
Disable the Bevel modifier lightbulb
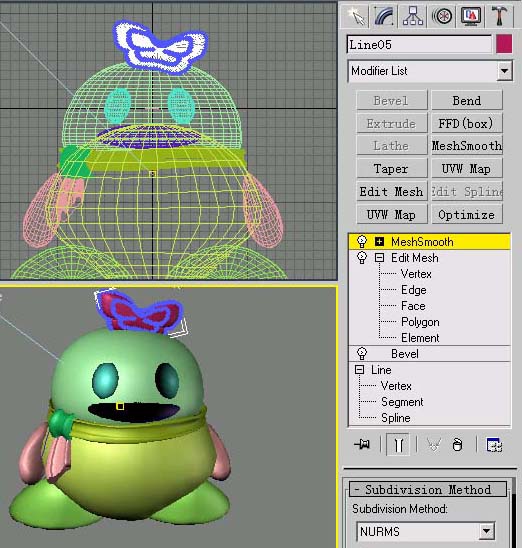362,353
